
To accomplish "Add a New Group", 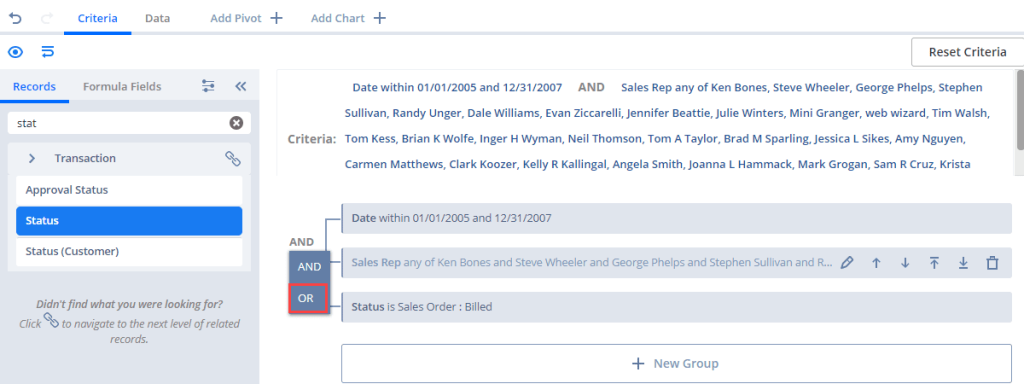I will click(676, 364).
